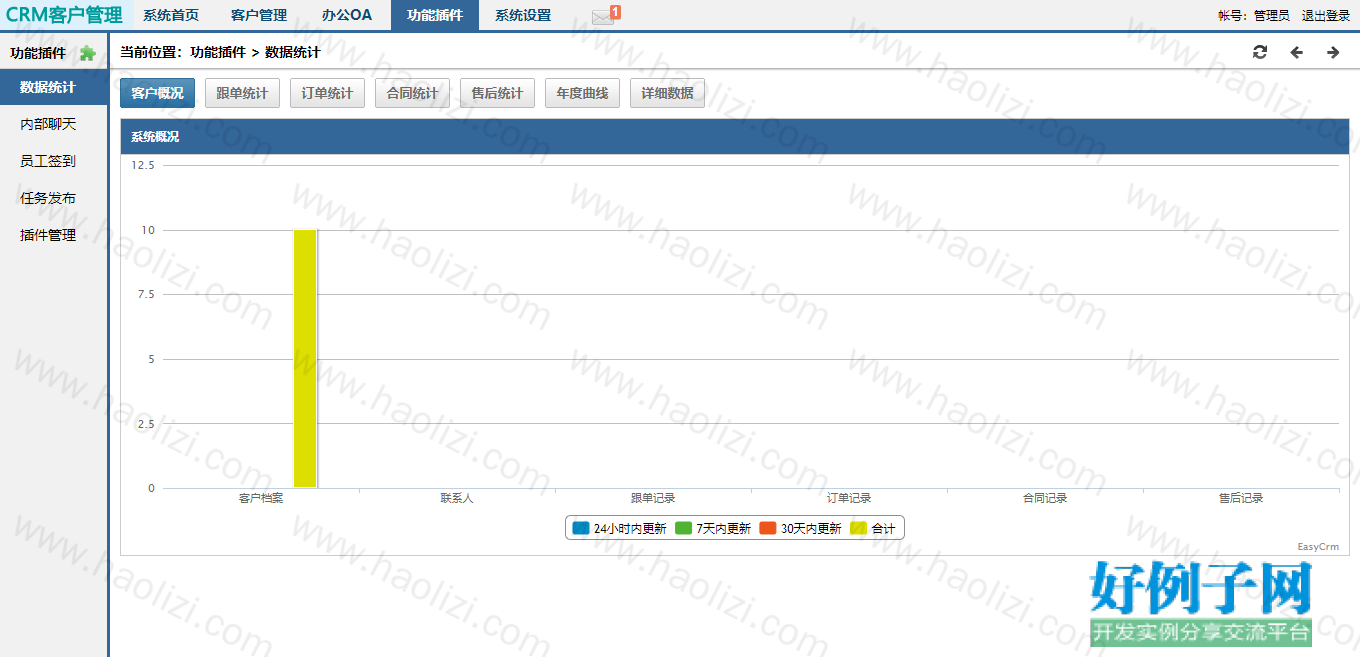Open the 办公OA top menu
1360x657 pixels.
click(347, 15)
